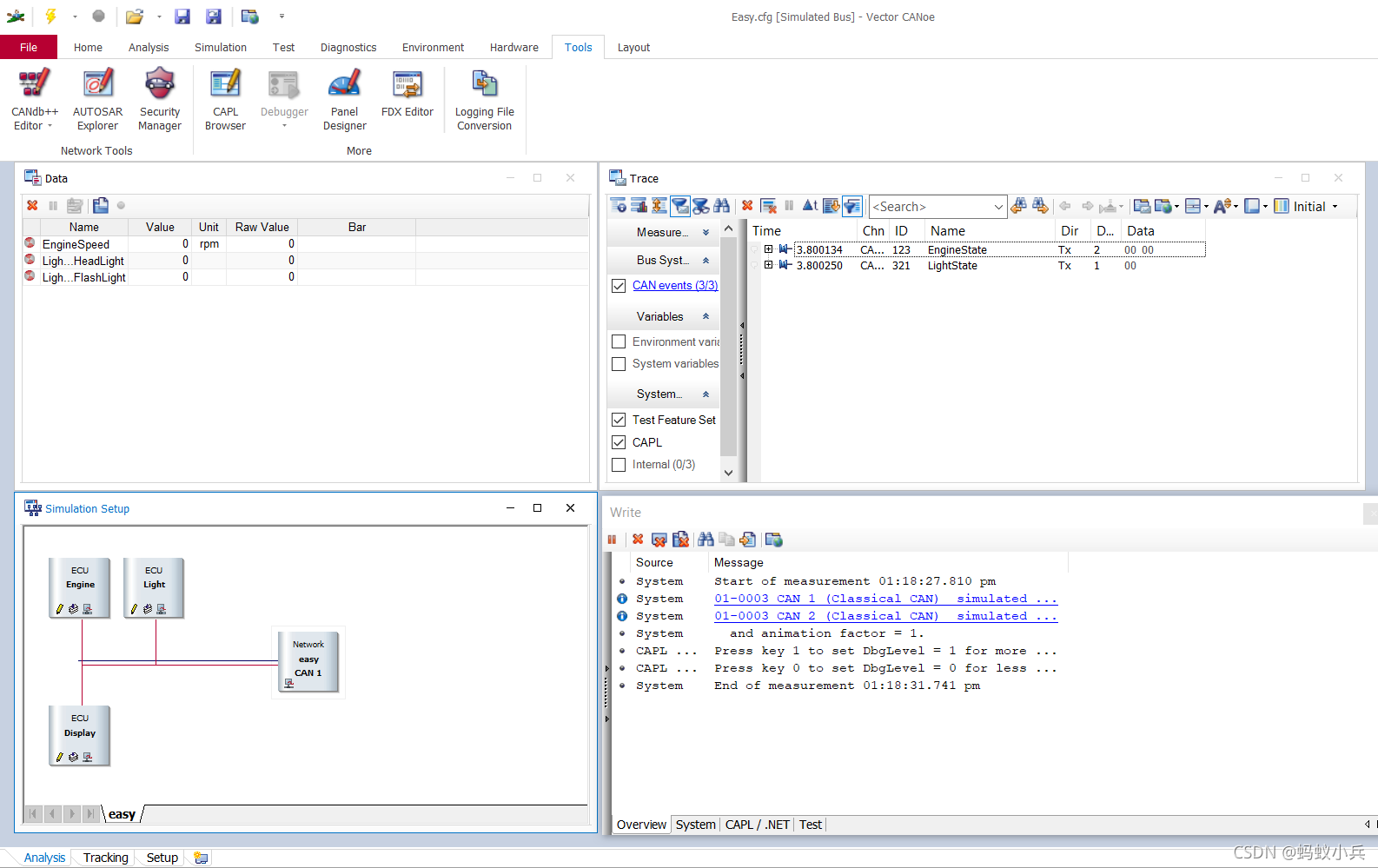
Task: Click Write window binoculars find icon
Action: tap(706, 540)
